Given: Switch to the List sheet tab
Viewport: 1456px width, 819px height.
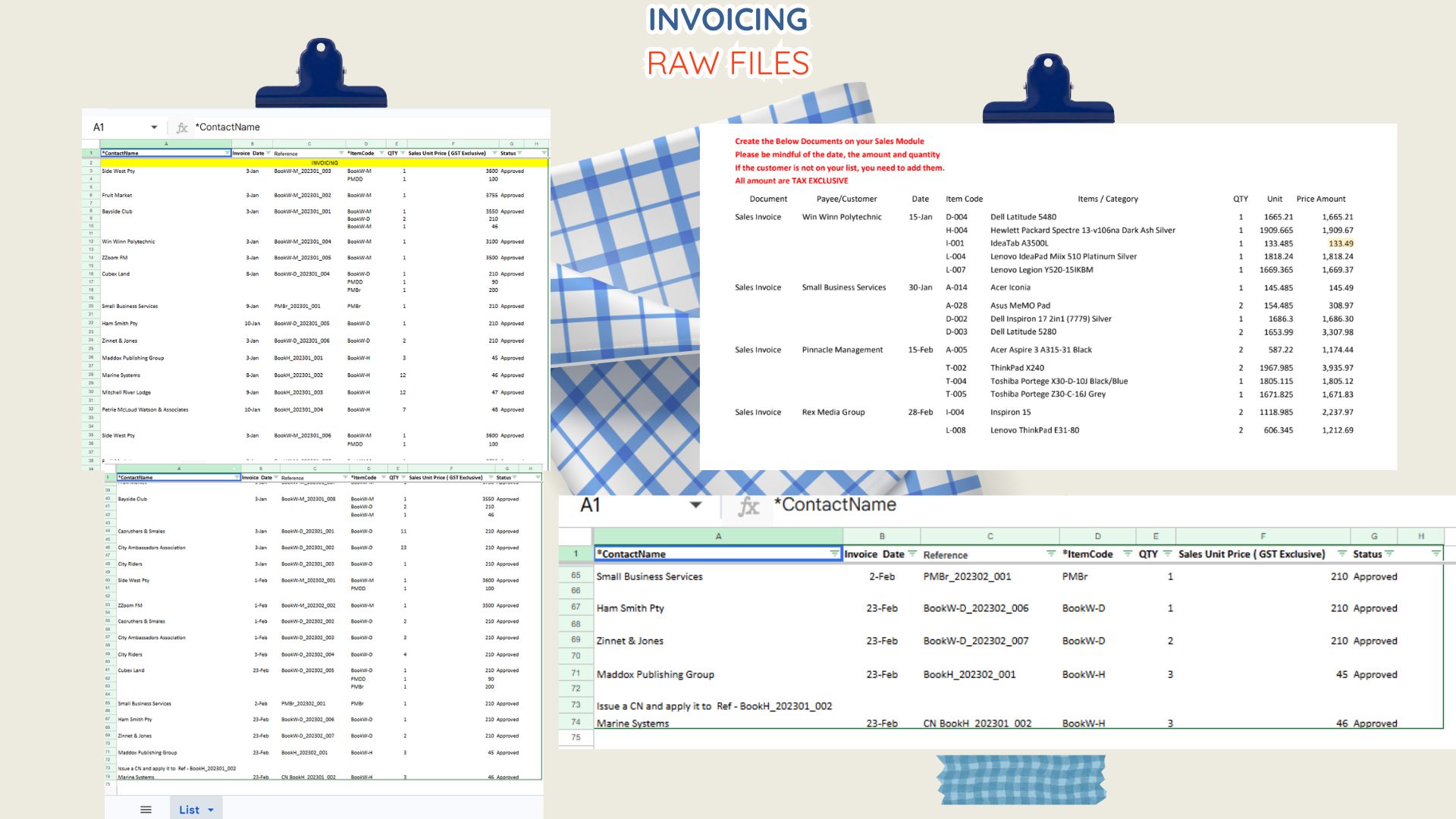Looking at the screenshot, I should pyautogui.click(x=190, y=810).
